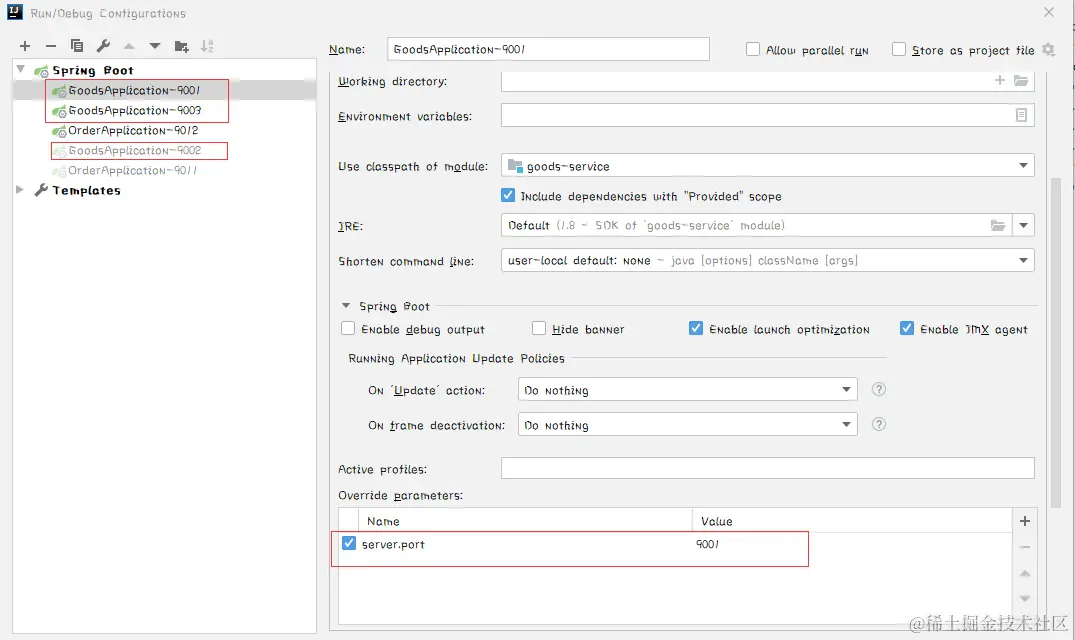Select OrderApplication-9012 configuration
This screenshot has height=640, width=1075.
(x=133, y=130)
